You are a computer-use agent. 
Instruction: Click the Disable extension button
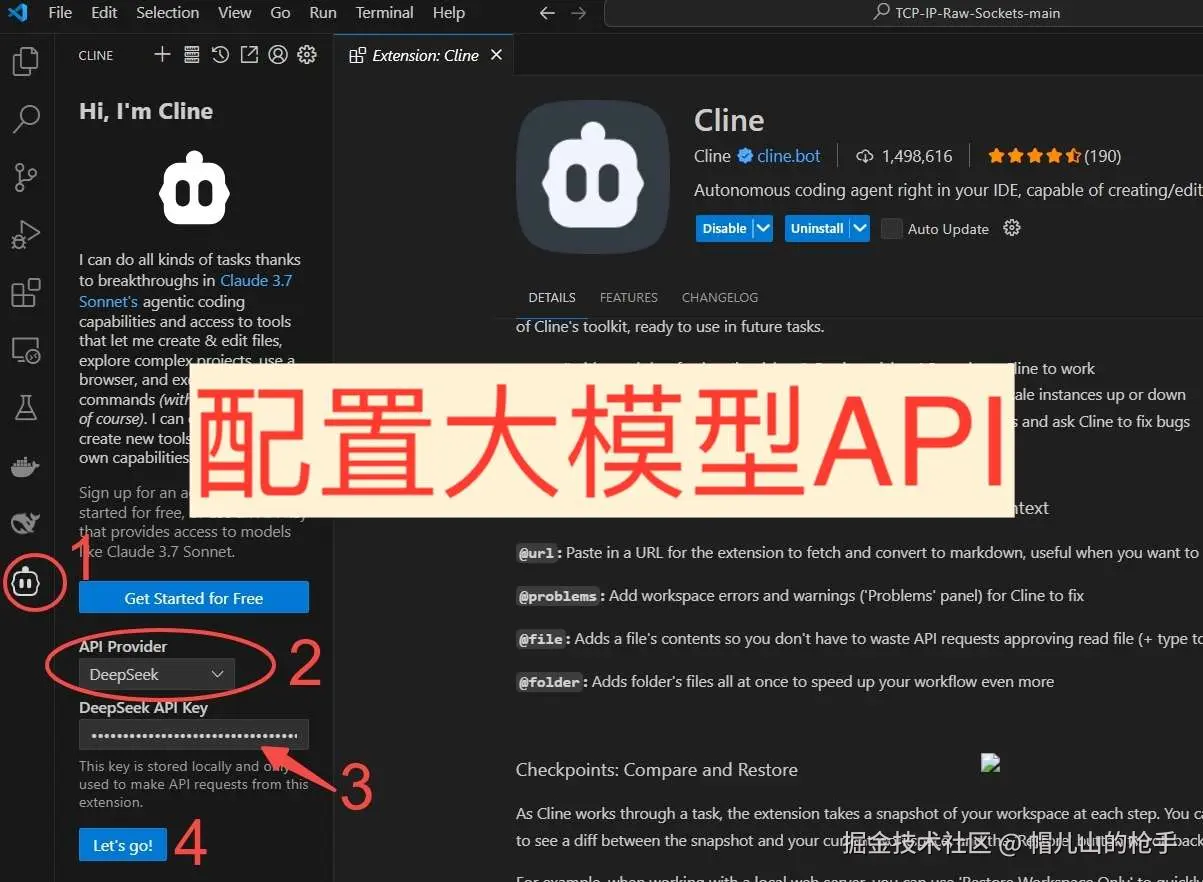coord(724,228)
